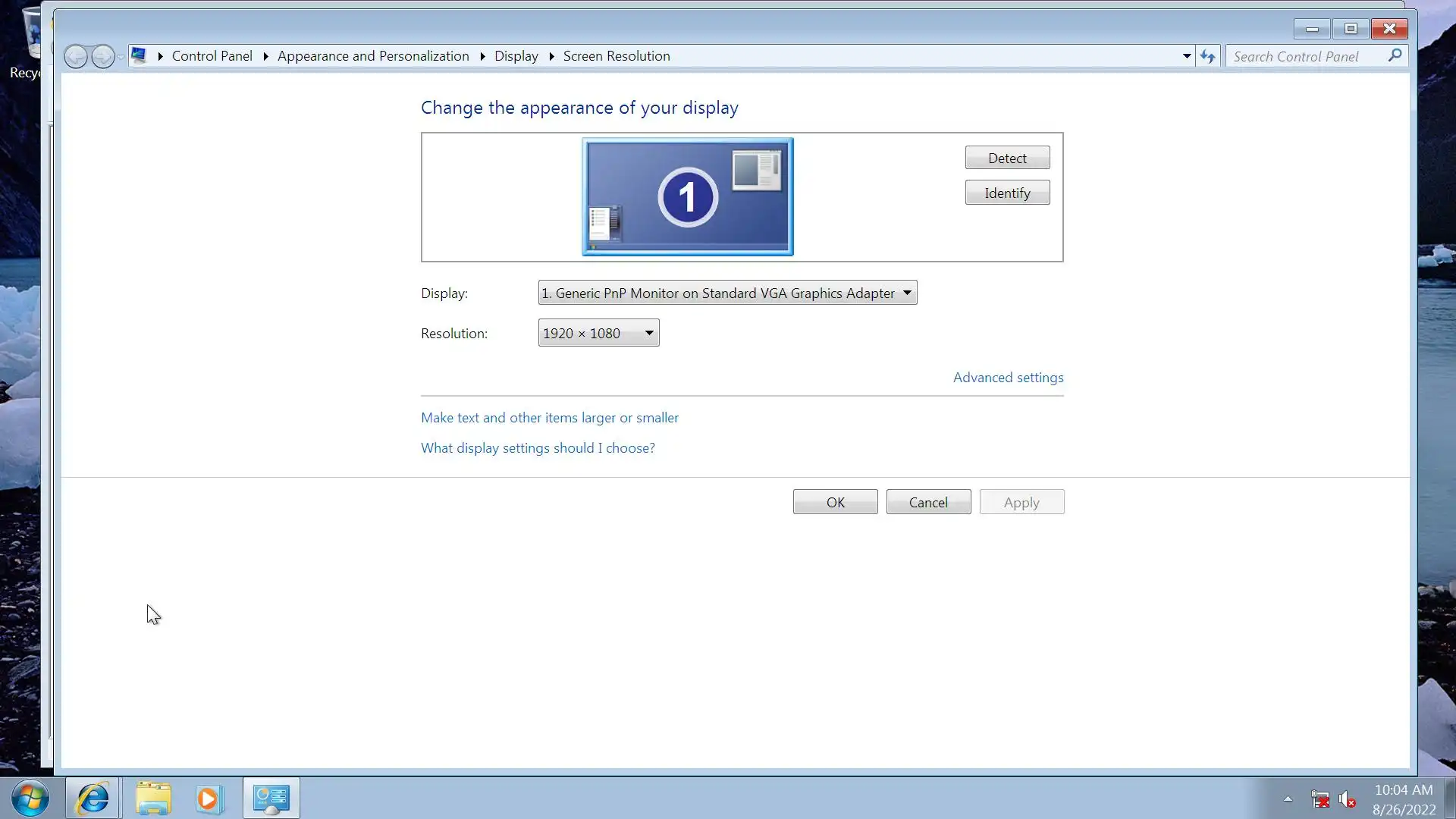Viewport: 1456px width, 819px height.
Task: Go to Appearance and Personalization breadcrumb
Action: point(373,56)
